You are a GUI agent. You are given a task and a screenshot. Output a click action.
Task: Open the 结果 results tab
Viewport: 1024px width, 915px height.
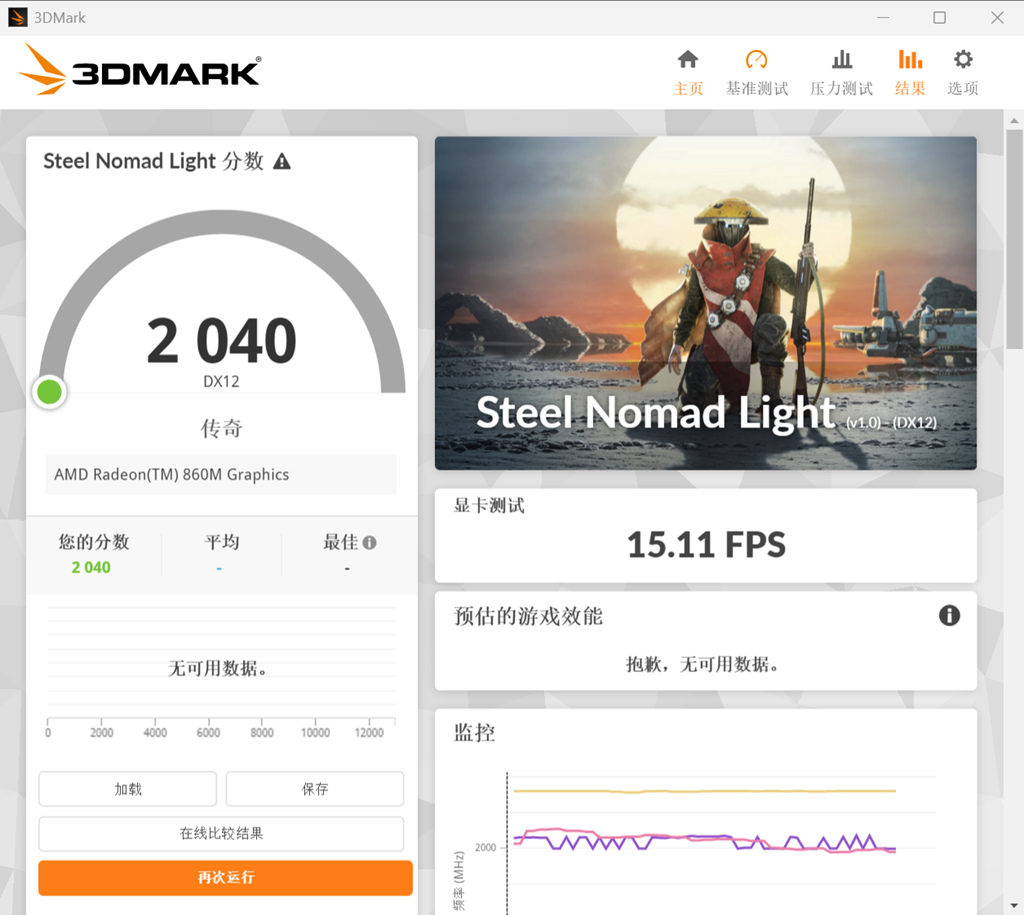pyautogui.click(x=910, y=72)
